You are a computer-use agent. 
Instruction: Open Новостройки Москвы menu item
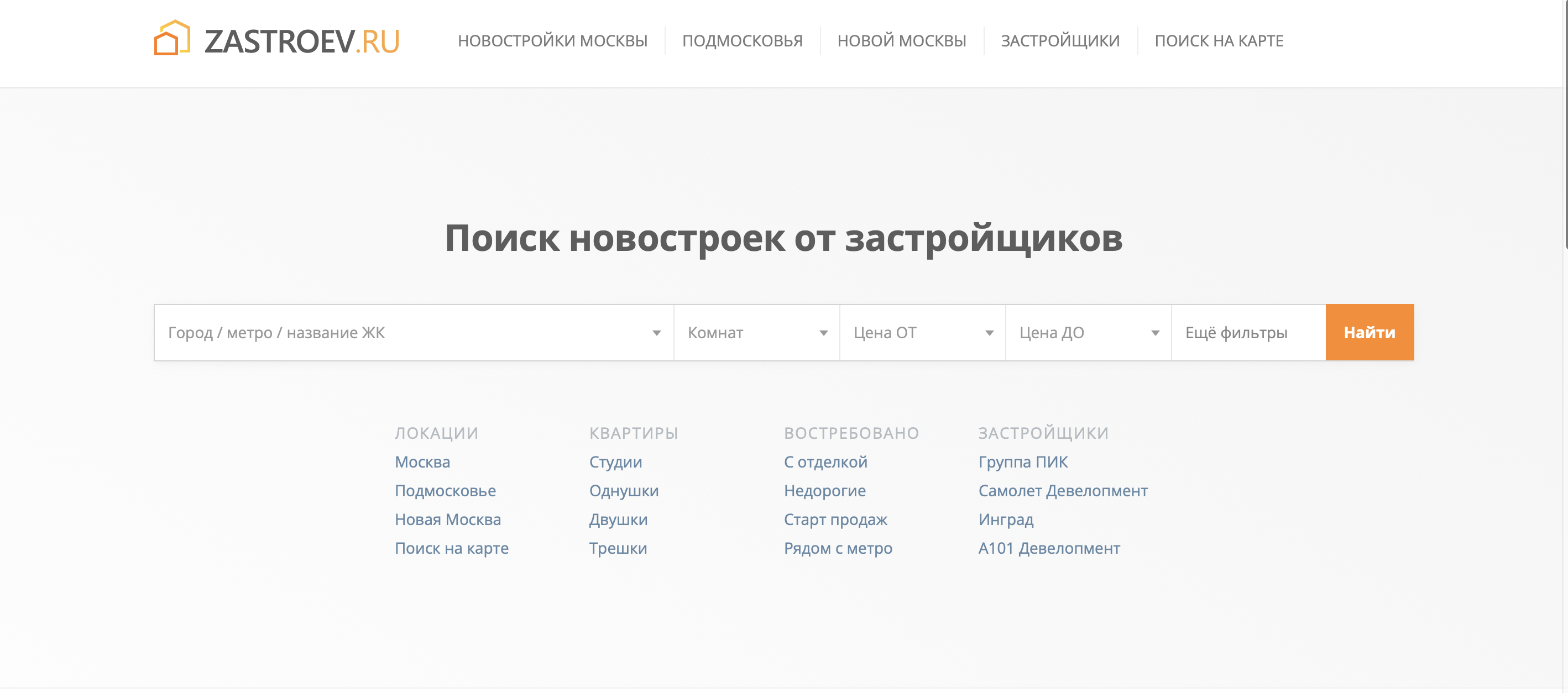pyautogui.click(x=552, y=41)
